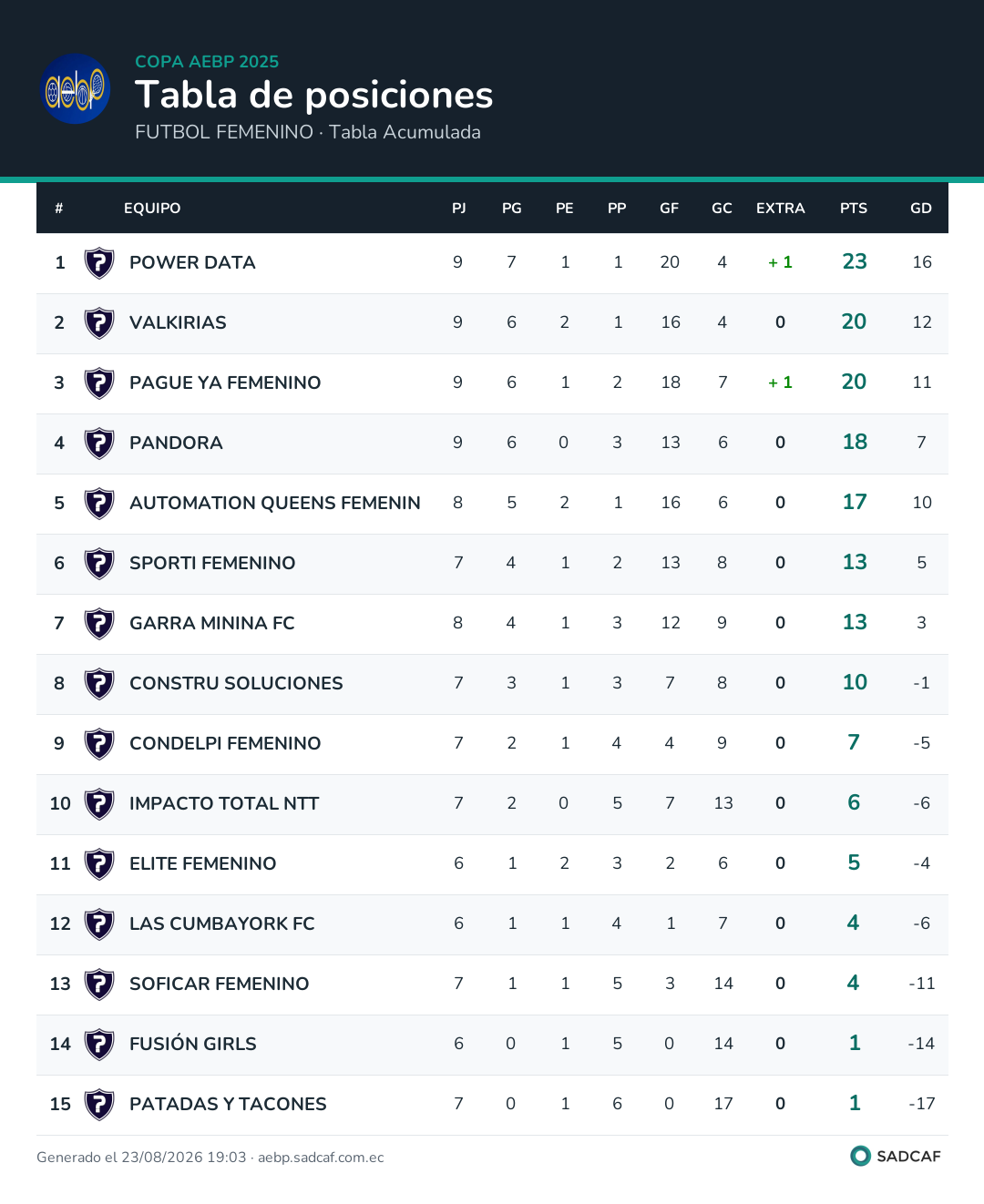Select the PTS column header
984x1204 pixels.
[854, 209]
